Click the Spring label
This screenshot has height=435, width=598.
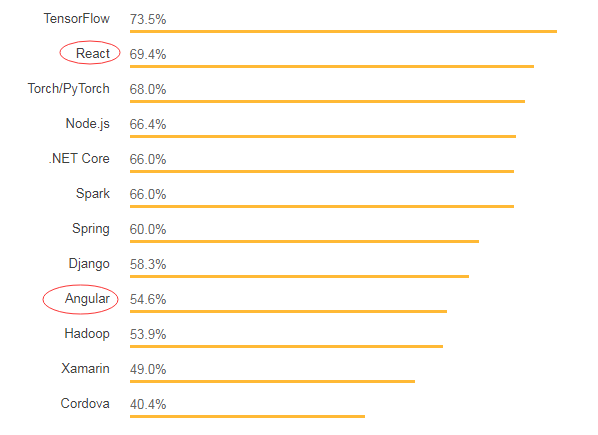pos(91,229)
